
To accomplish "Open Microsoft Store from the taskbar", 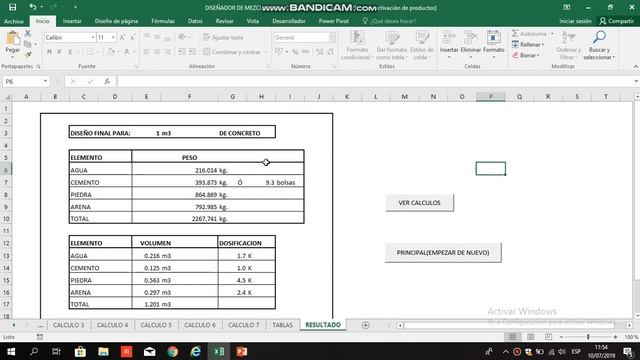I will (x=80, y=351).
